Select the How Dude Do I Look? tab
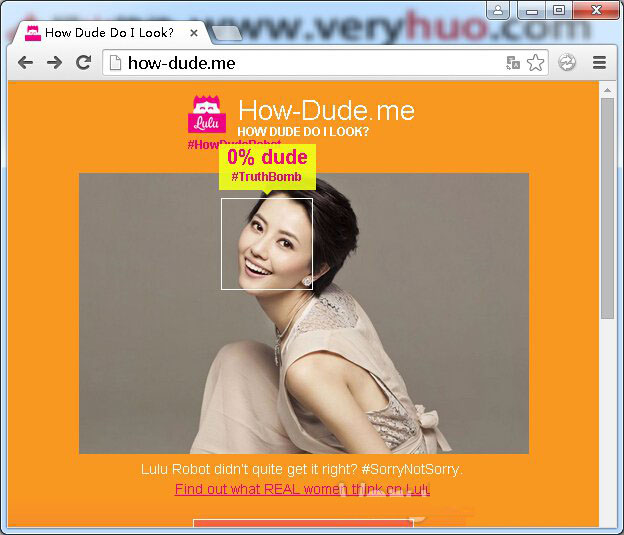 click(x=109, y=33)
